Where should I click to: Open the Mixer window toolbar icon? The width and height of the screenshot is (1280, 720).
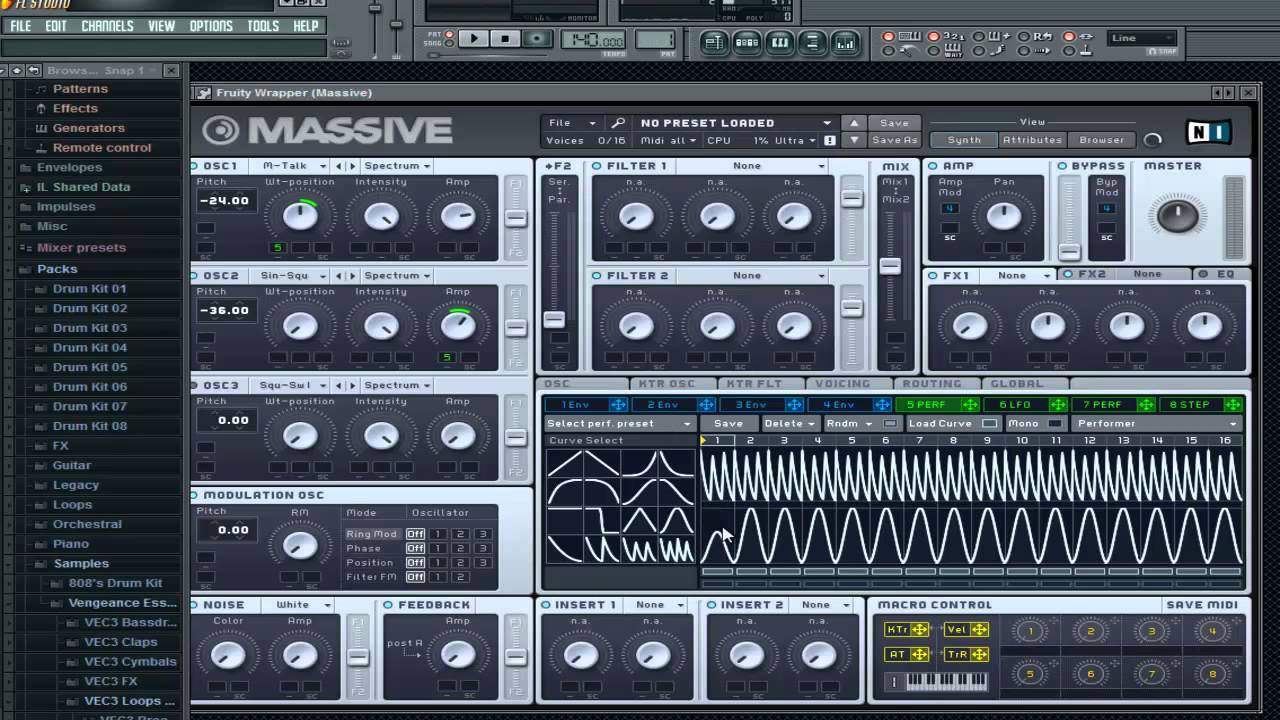(846, 42)
